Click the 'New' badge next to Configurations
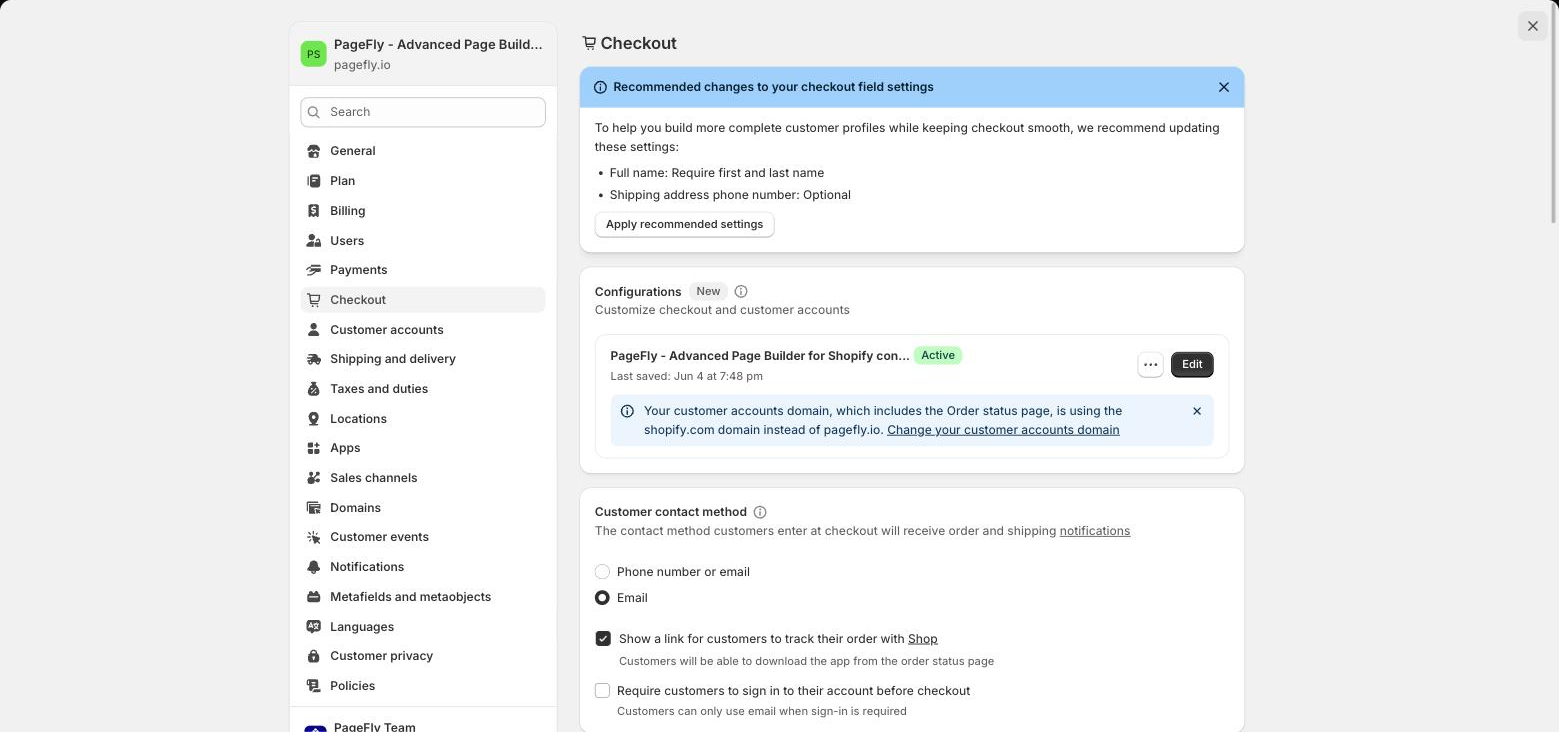The image size is (1559, 732). tap(708, 292)
